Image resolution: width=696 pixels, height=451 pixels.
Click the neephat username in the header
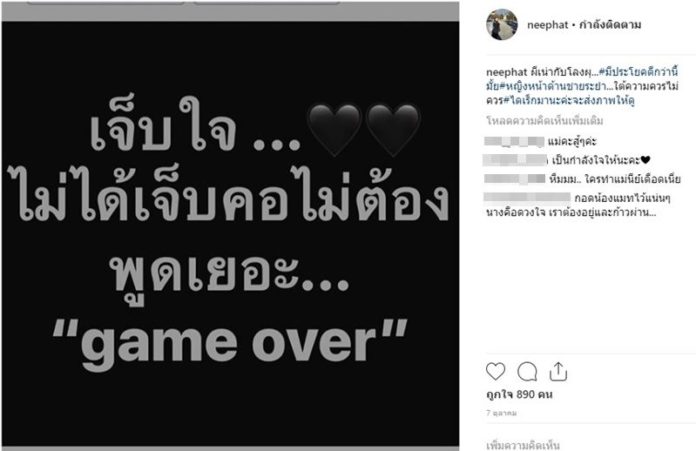click(x=547, y=25)
